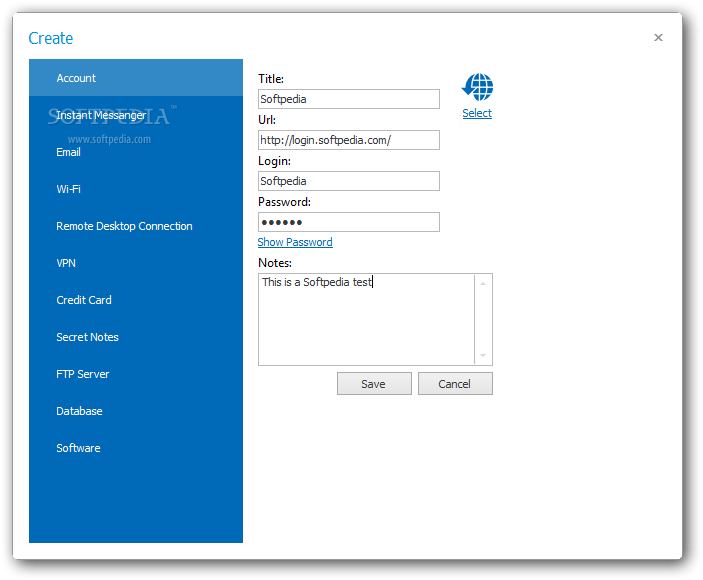Screen dimensions: 703x580
Task: Click the Login: label
Action: click(x=274, y=161)
